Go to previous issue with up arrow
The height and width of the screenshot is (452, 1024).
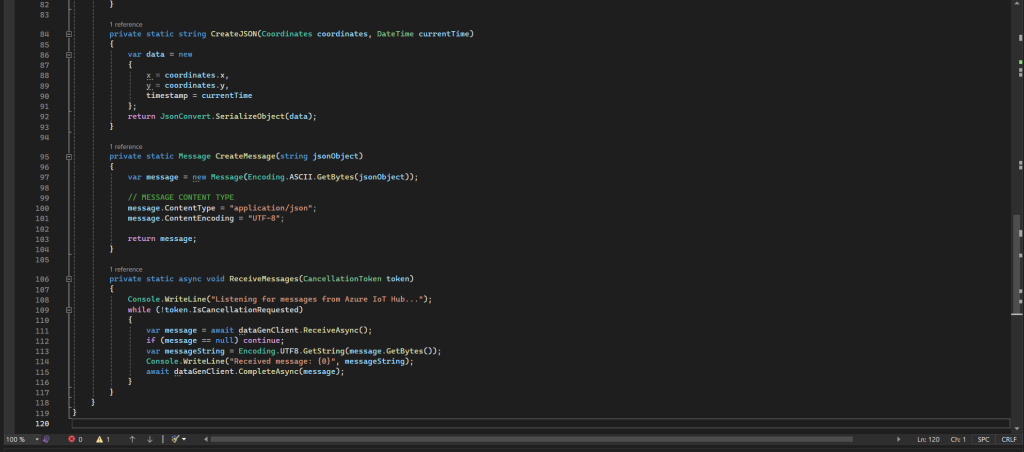point(131,439)
